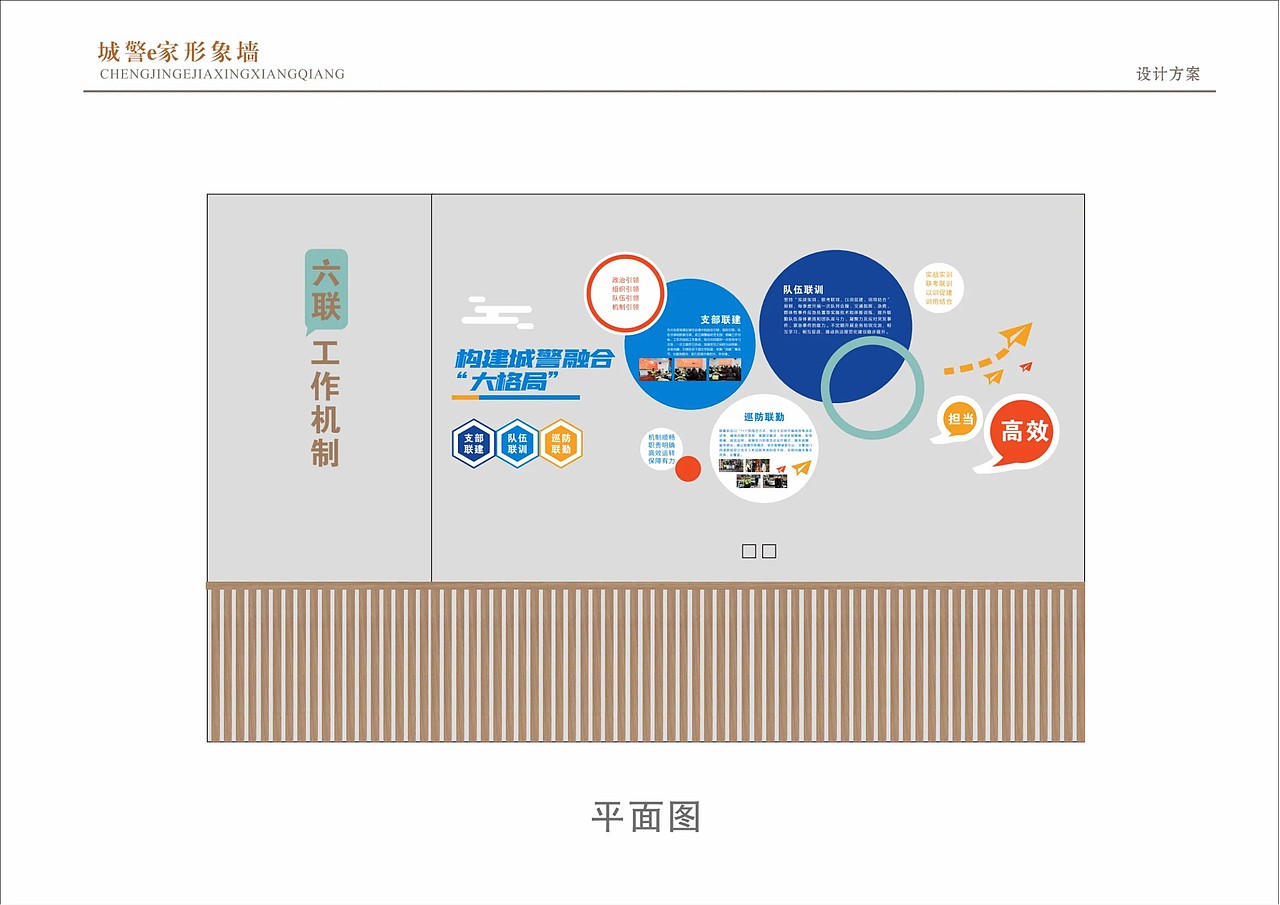This screenshot has height=905, width=1280.
Task: Click the dark blue 支部联建 hexagon badge
Action: pos(474,443)
